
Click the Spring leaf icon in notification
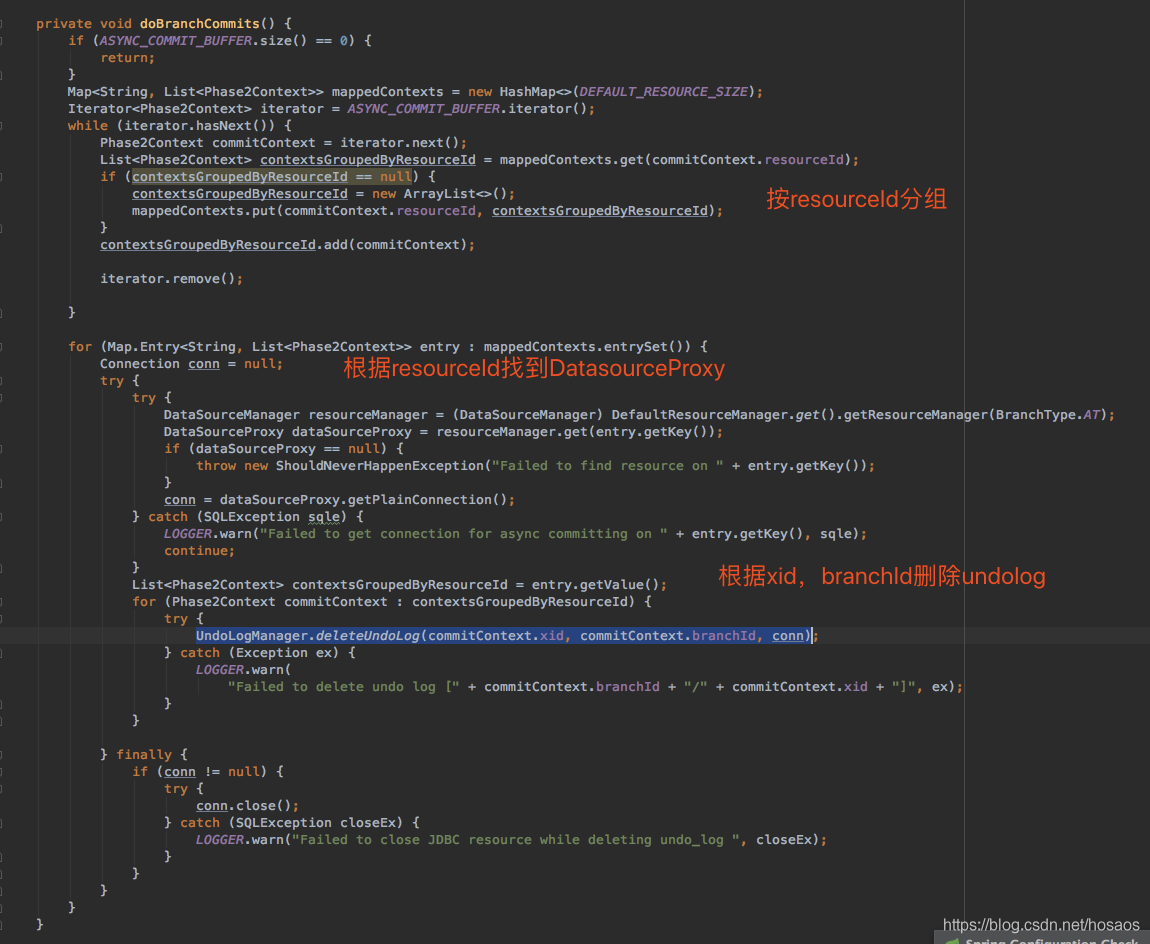[951, 940]
